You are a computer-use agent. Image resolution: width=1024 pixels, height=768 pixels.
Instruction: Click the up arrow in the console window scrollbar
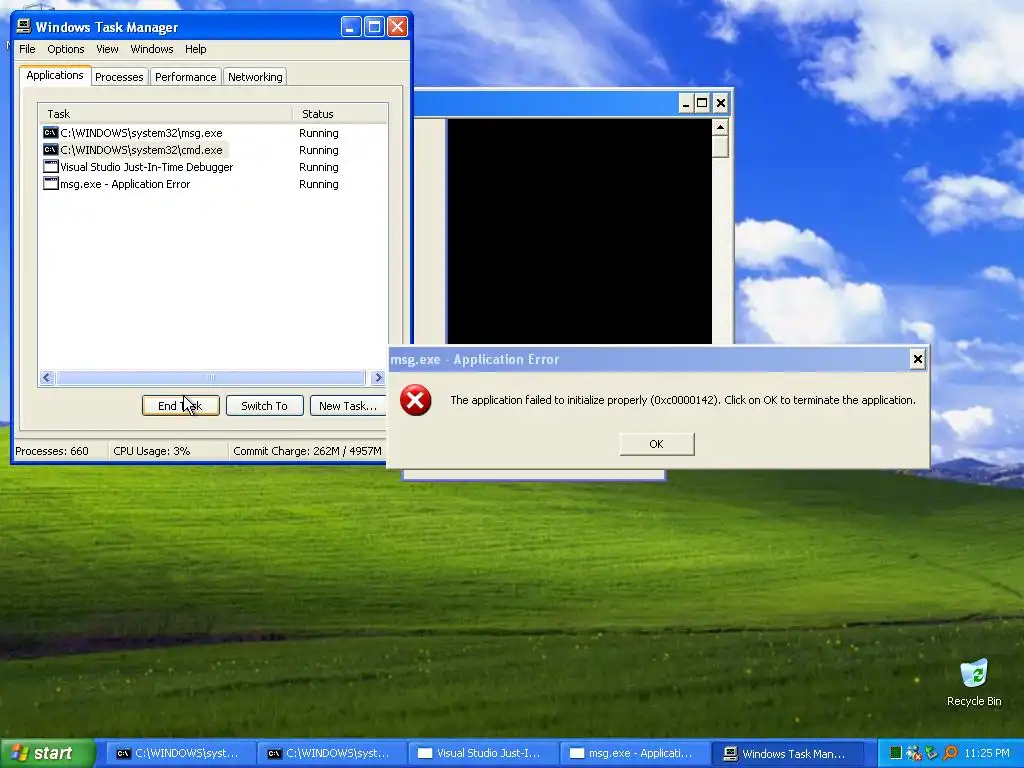click(720, 127)
